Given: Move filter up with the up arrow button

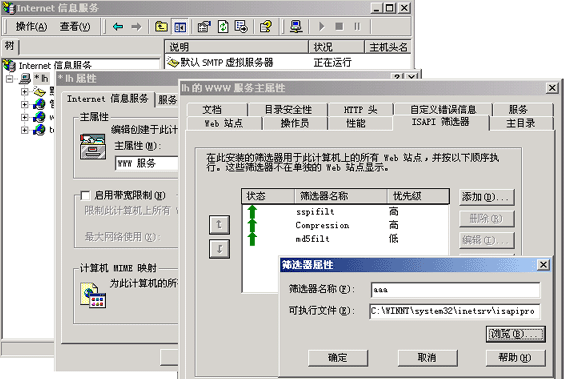Looking at the screenshot, I should 219,224.
